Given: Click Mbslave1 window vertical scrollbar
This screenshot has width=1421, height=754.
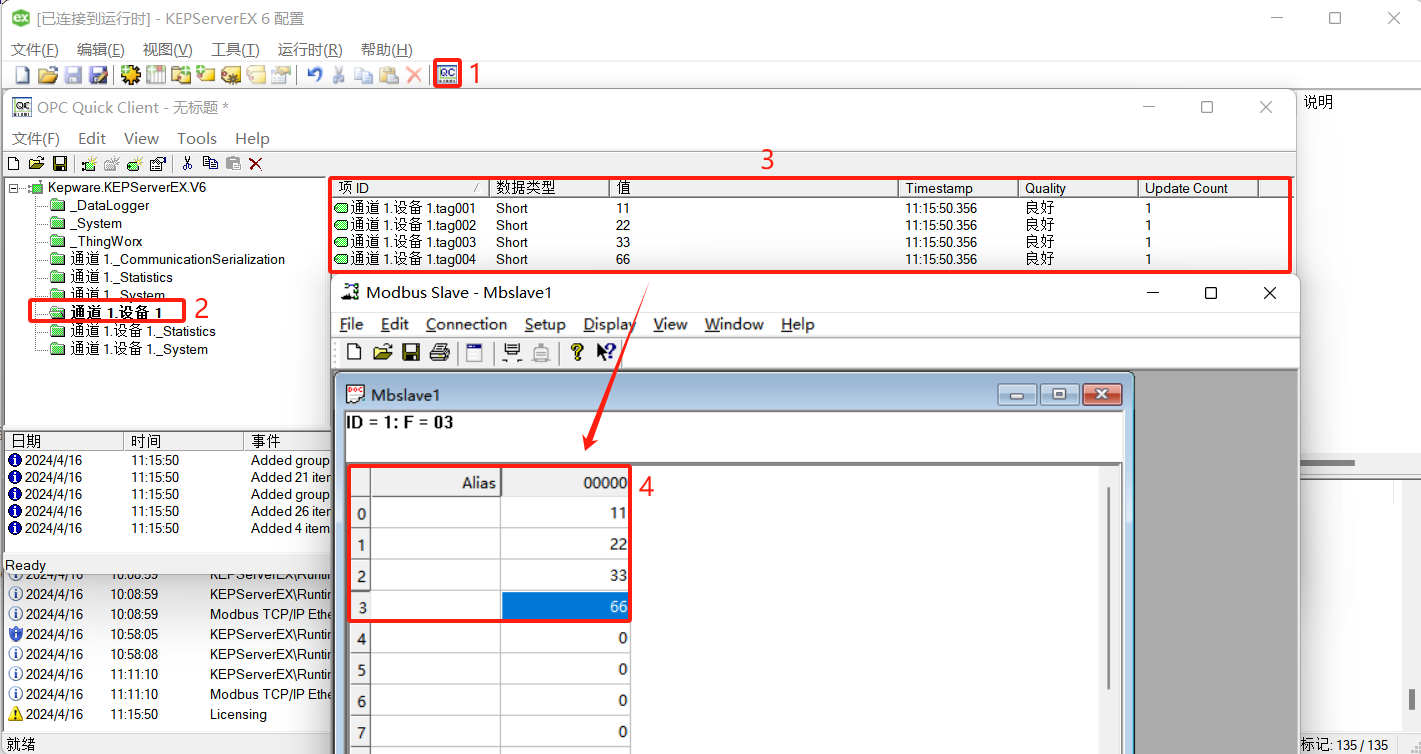Looking at the screenshot, I should click(1109, 588).
